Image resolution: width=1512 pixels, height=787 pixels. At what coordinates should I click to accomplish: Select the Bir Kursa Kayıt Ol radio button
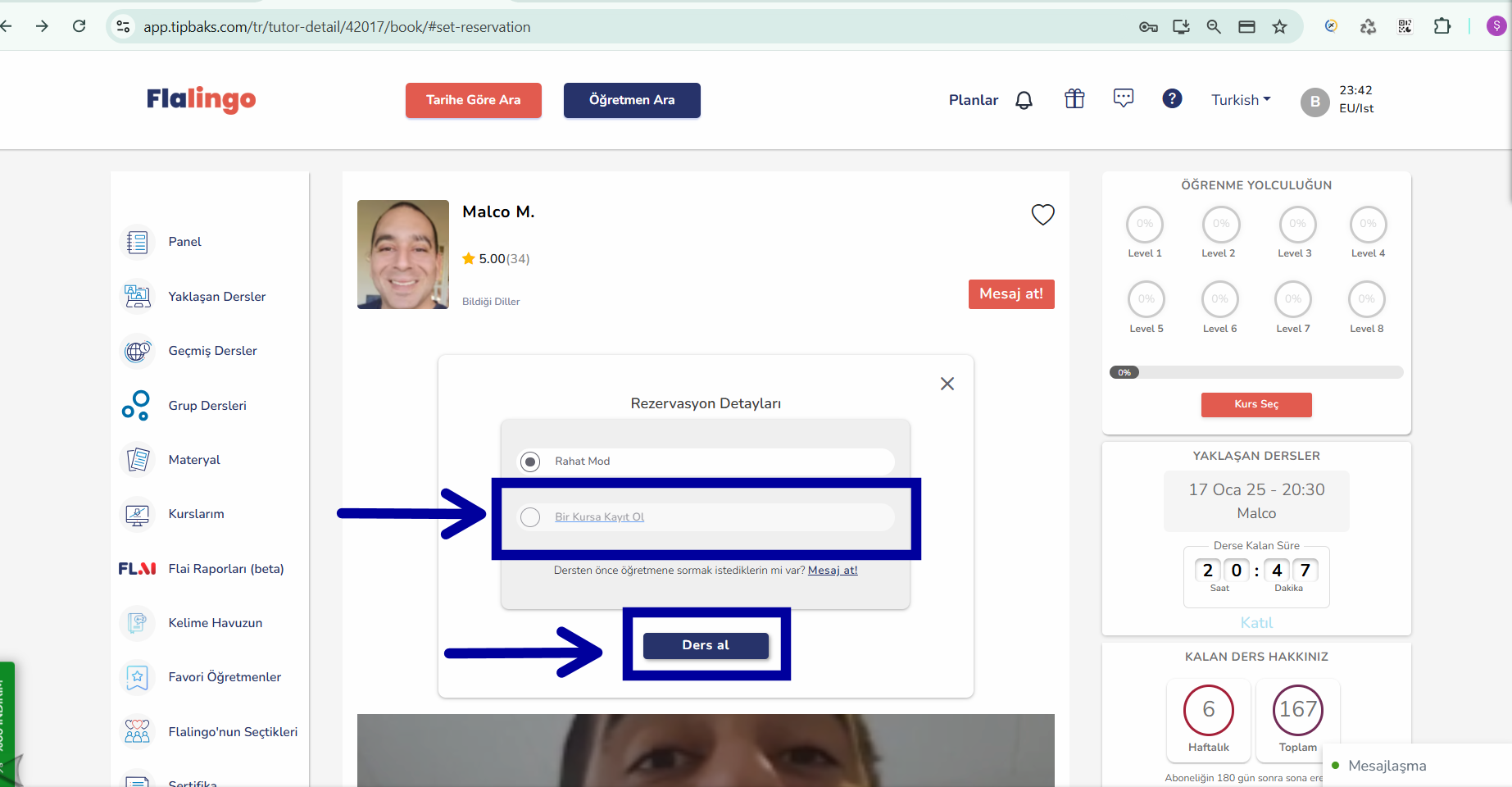[x=530, y=517]
